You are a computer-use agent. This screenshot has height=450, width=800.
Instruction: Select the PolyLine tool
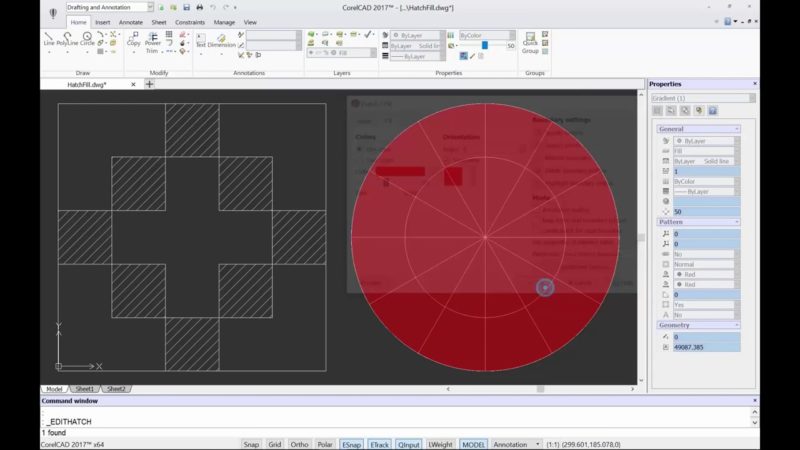point(68,39)
